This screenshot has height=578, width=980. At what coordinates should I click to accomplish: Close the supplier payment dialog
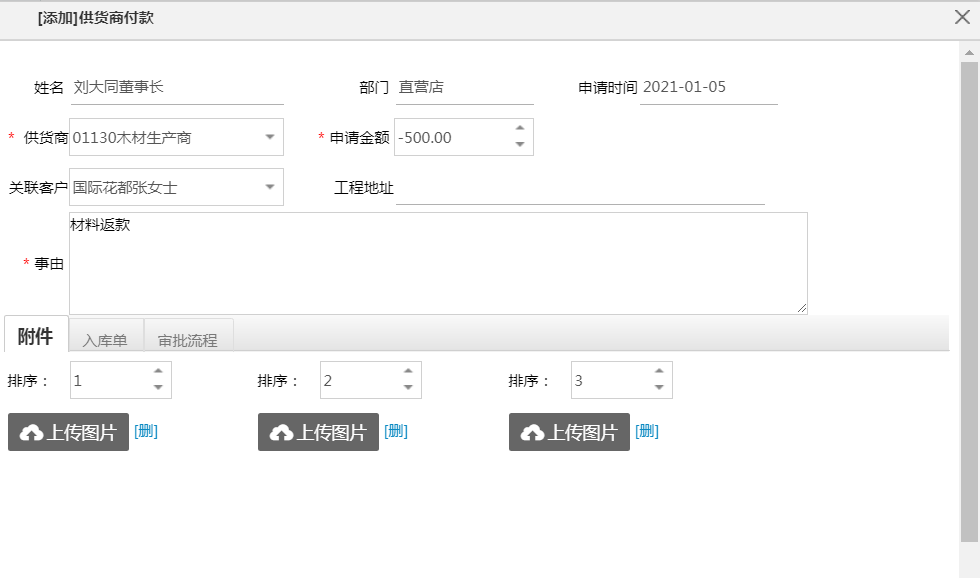click(962, 17)
